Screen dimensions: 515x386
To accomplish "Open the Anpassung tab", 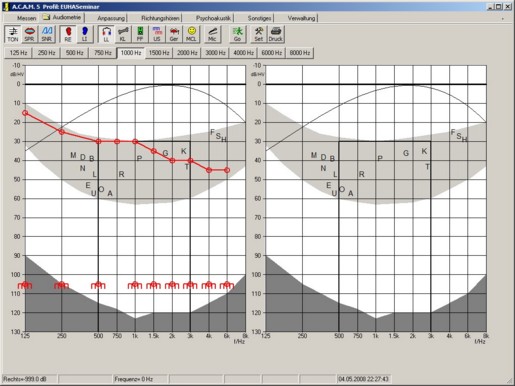I will click(111, 18).
